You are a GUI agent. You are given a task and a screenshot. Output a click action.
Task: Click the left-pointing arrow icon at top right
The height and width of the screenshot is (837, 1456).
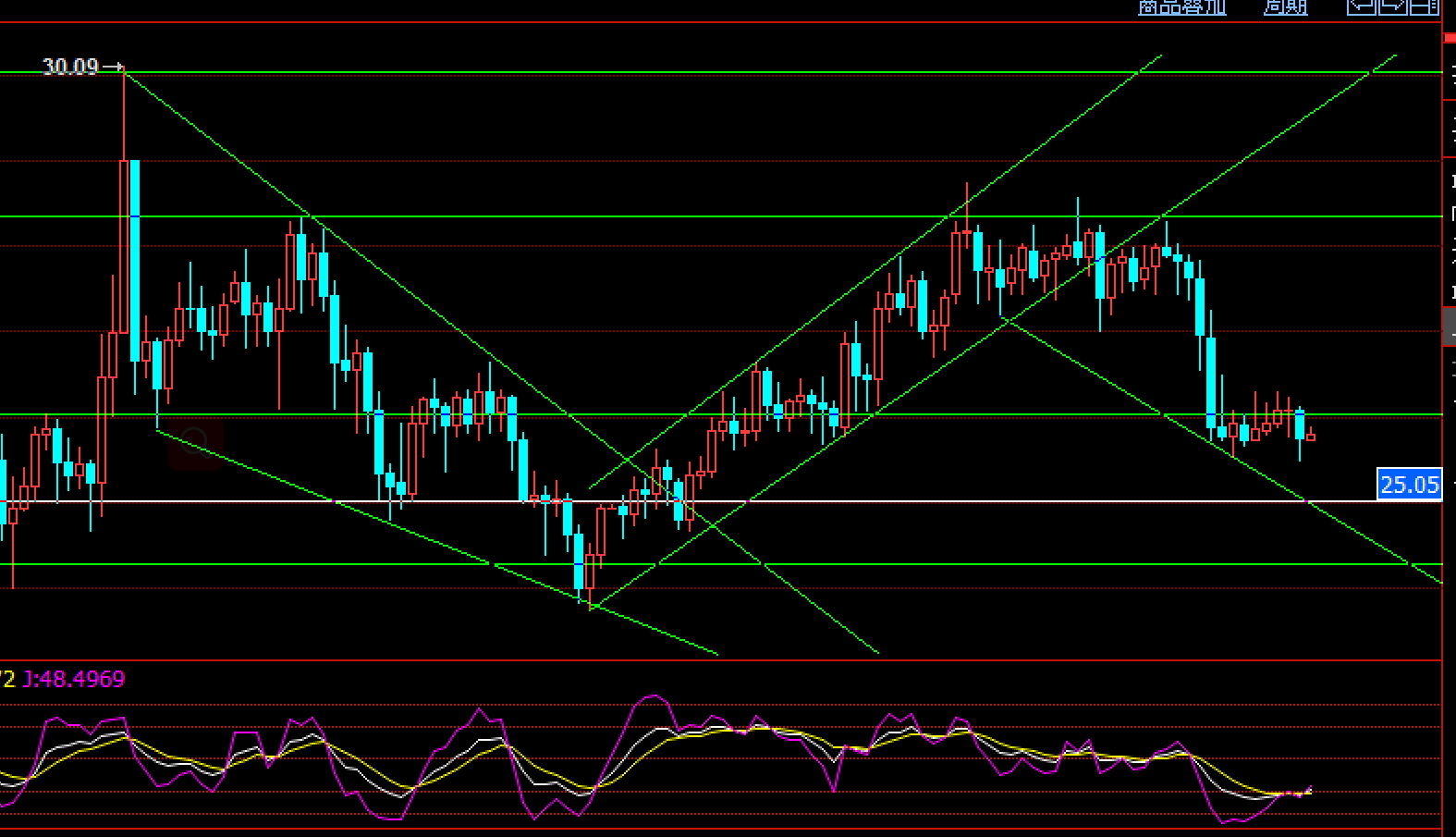[1362, 7]
